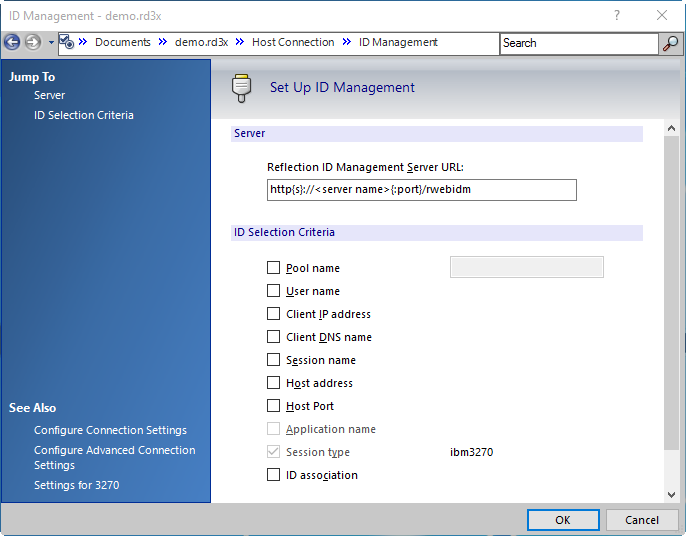Open Configure Connection Settings link

[110, 430]
